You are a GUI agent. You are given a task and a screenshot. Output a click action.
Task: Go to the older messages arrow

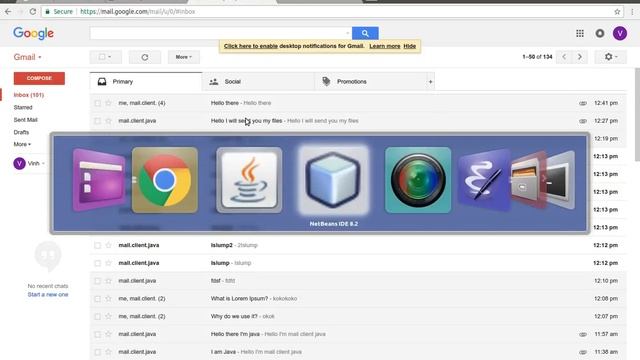(580, 57)
